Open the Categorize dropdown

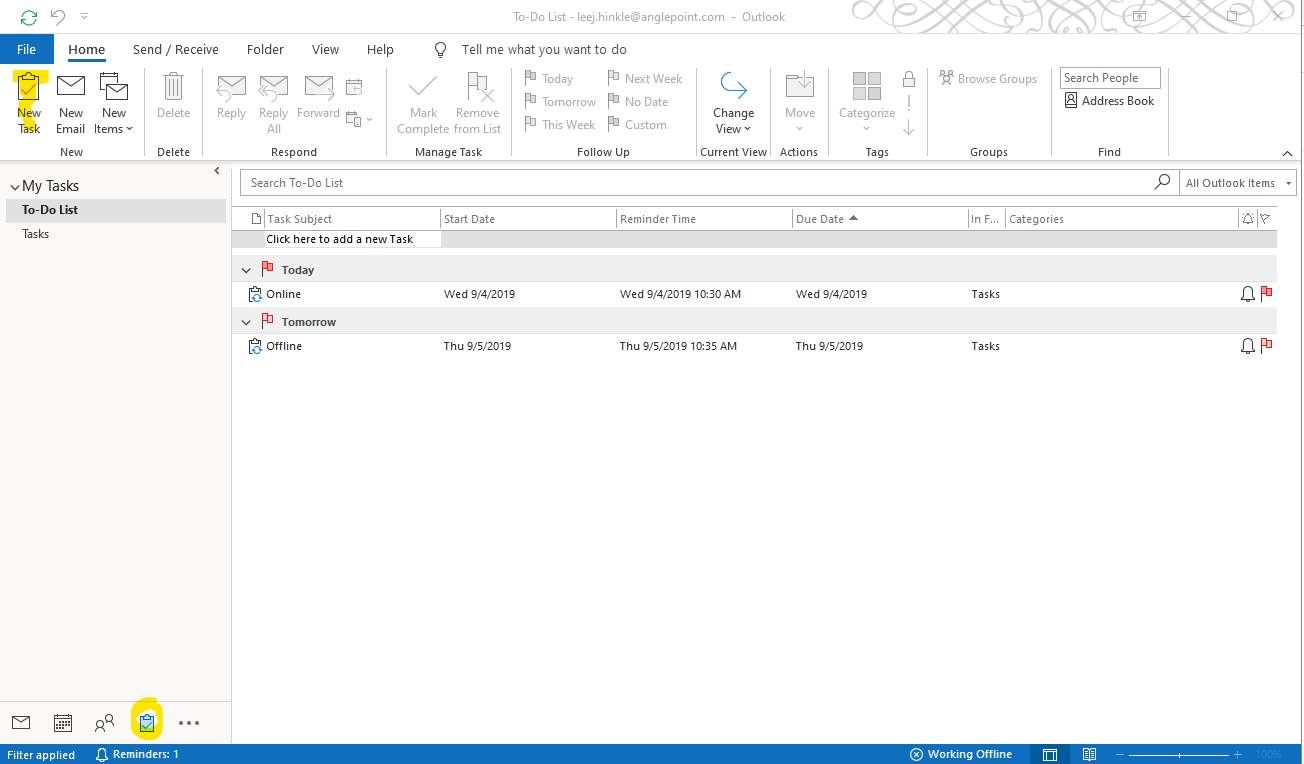867,103
